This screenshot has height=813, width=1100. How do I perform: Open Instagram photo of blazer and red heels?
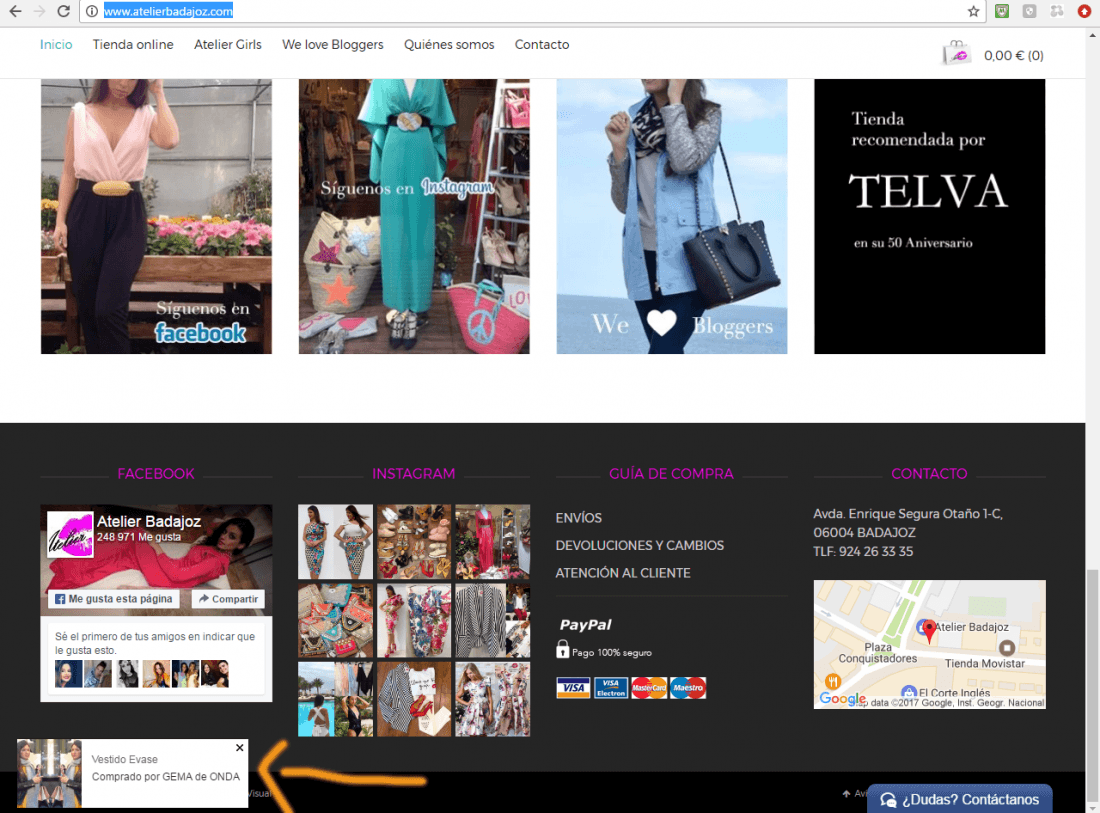coord(414,699)
